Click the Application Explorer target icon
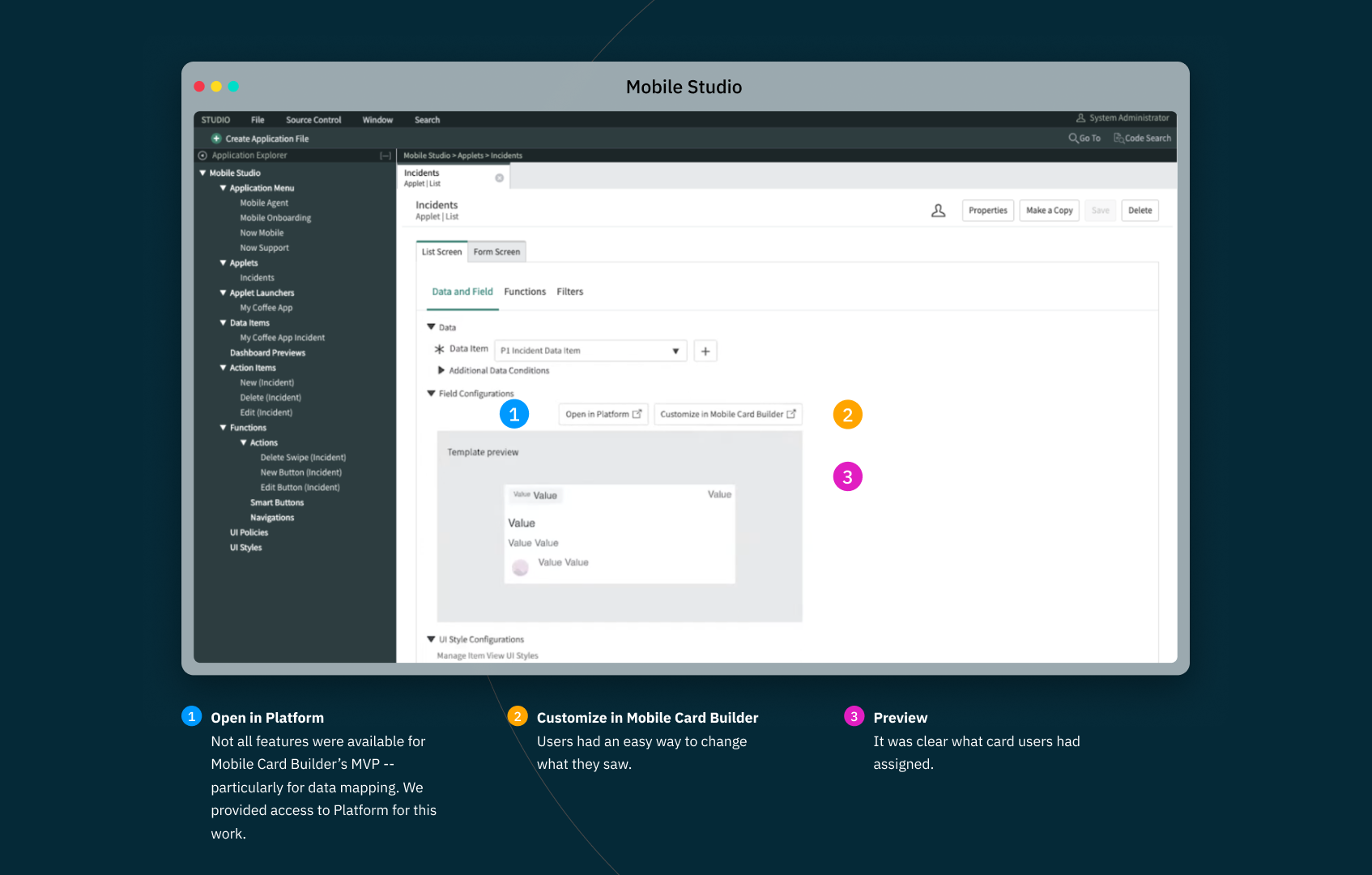Image resolution: width=1372 pixels, height=875 pixels. (x=202, y=156)
